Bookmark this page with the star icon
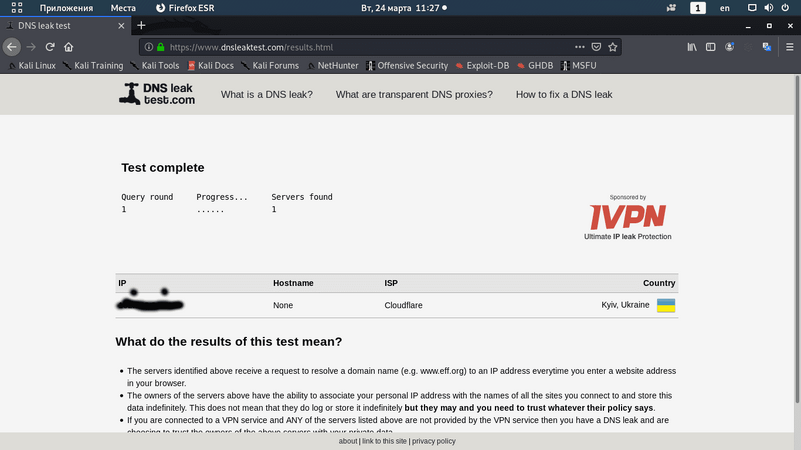This screenshot has height=450, width=801. 612,47
